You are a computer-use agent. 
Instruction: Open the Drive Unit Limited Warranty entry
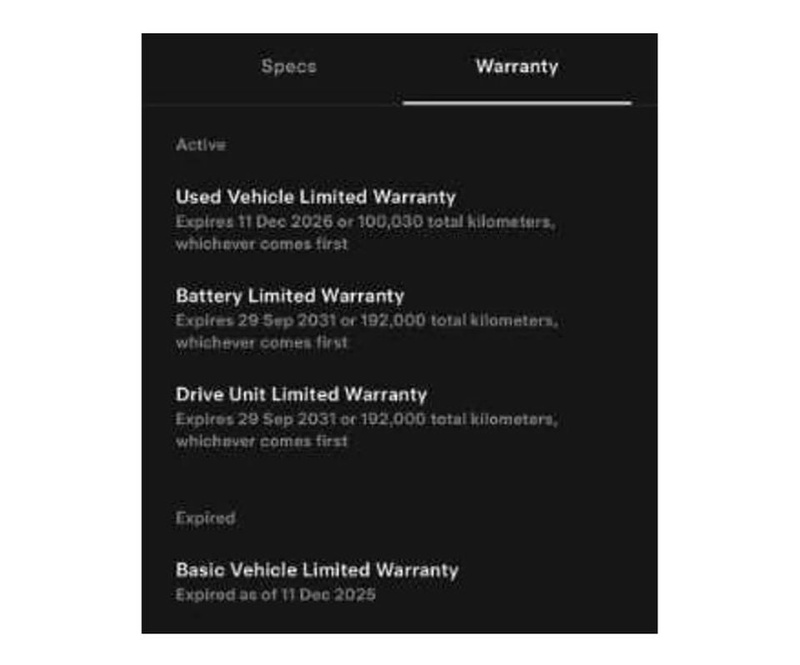(301, 394)
